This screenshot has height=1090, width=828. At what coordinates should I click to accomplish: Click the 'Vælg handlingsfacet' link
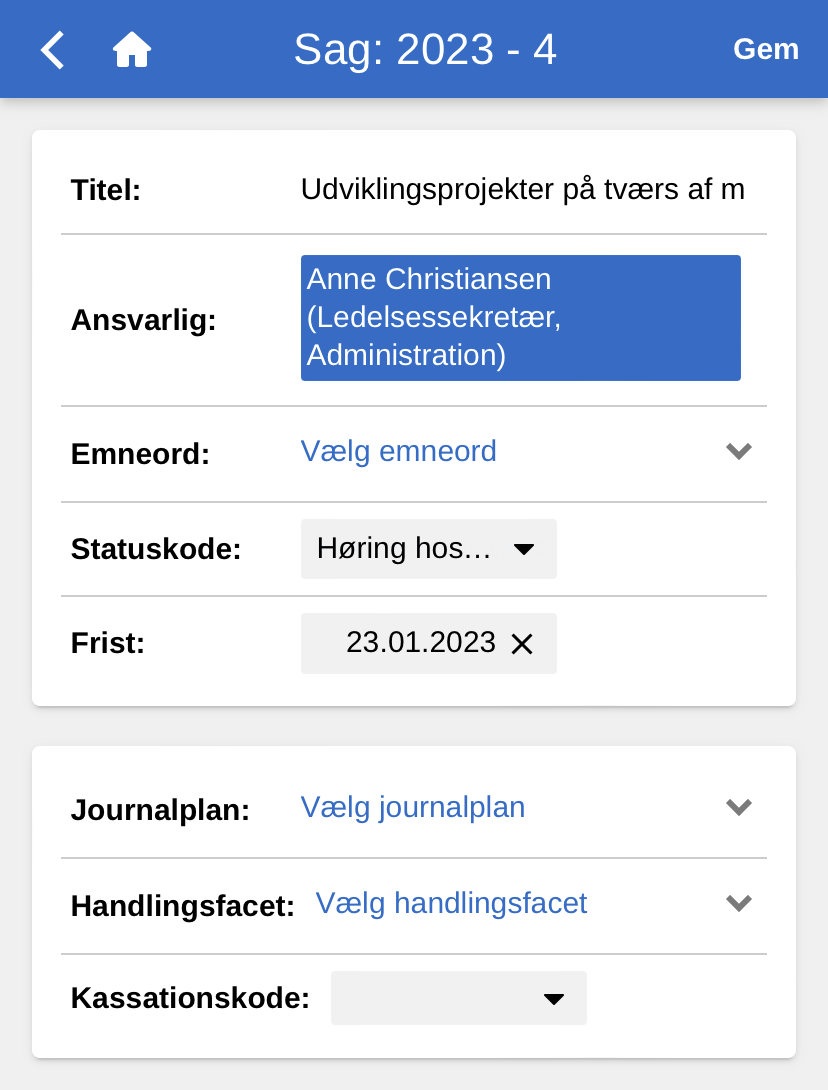pos(452,904)
